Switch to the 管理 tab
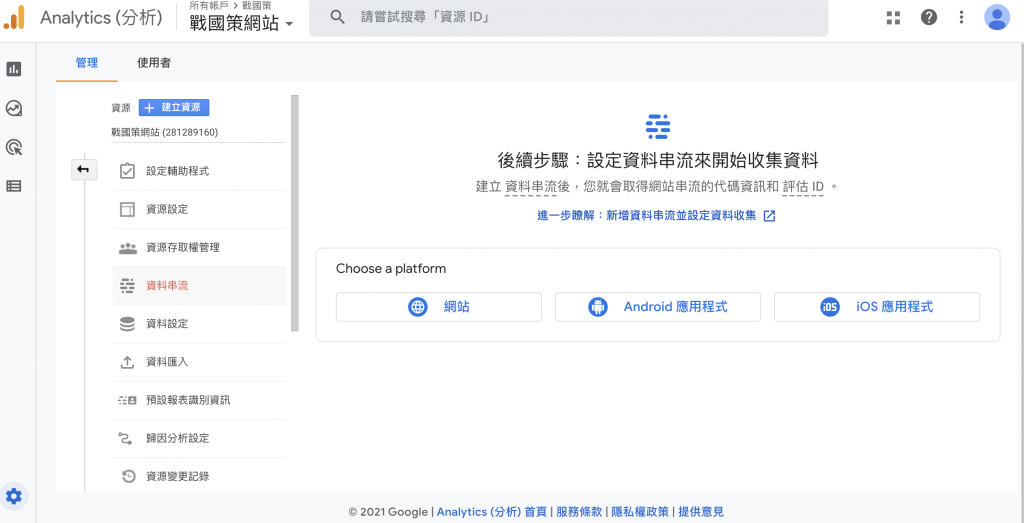 click(x=87, y=63)
